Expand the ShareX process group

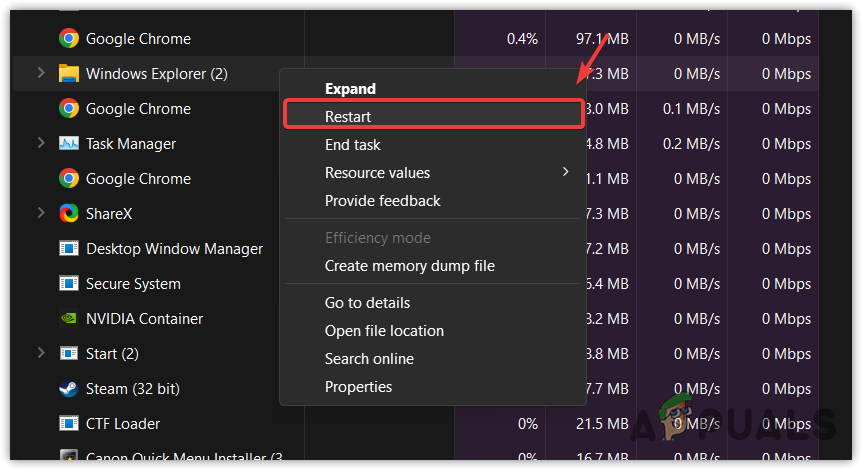[x=41, y=213]
